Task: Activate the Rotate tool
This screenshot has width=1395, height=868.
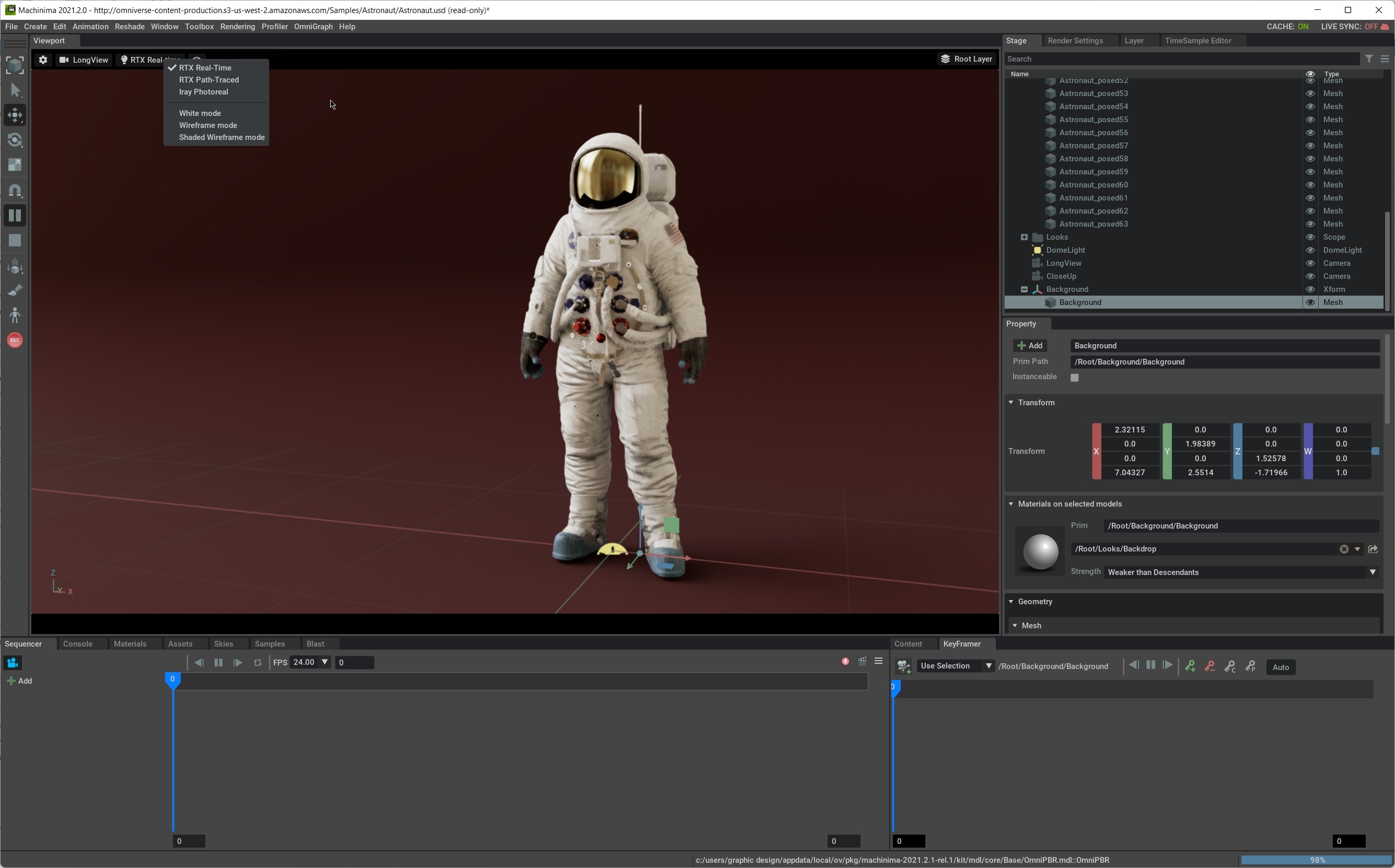Action: click(x=15, y=140)
